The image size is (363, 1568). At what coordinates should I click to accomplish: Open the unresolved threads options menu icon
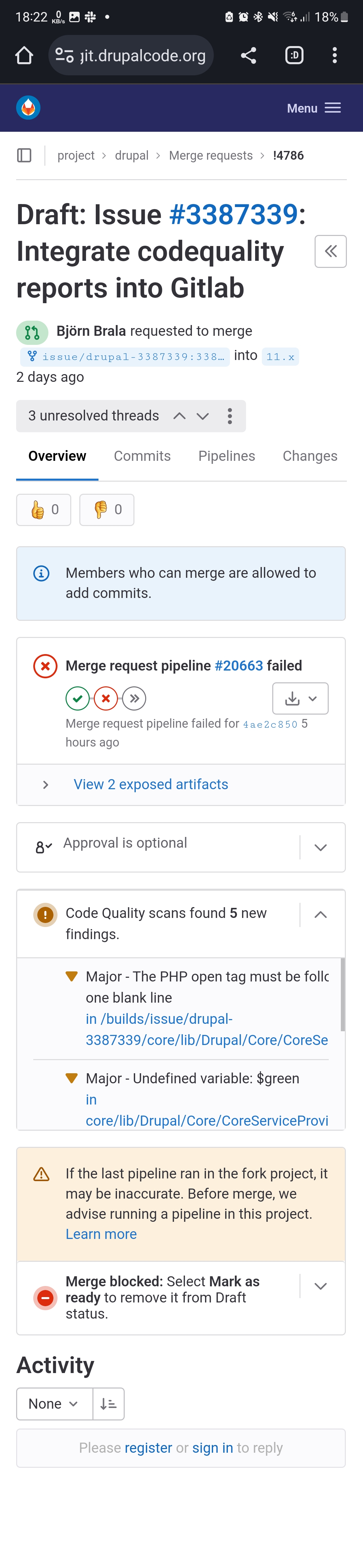(x=230, y=416)
